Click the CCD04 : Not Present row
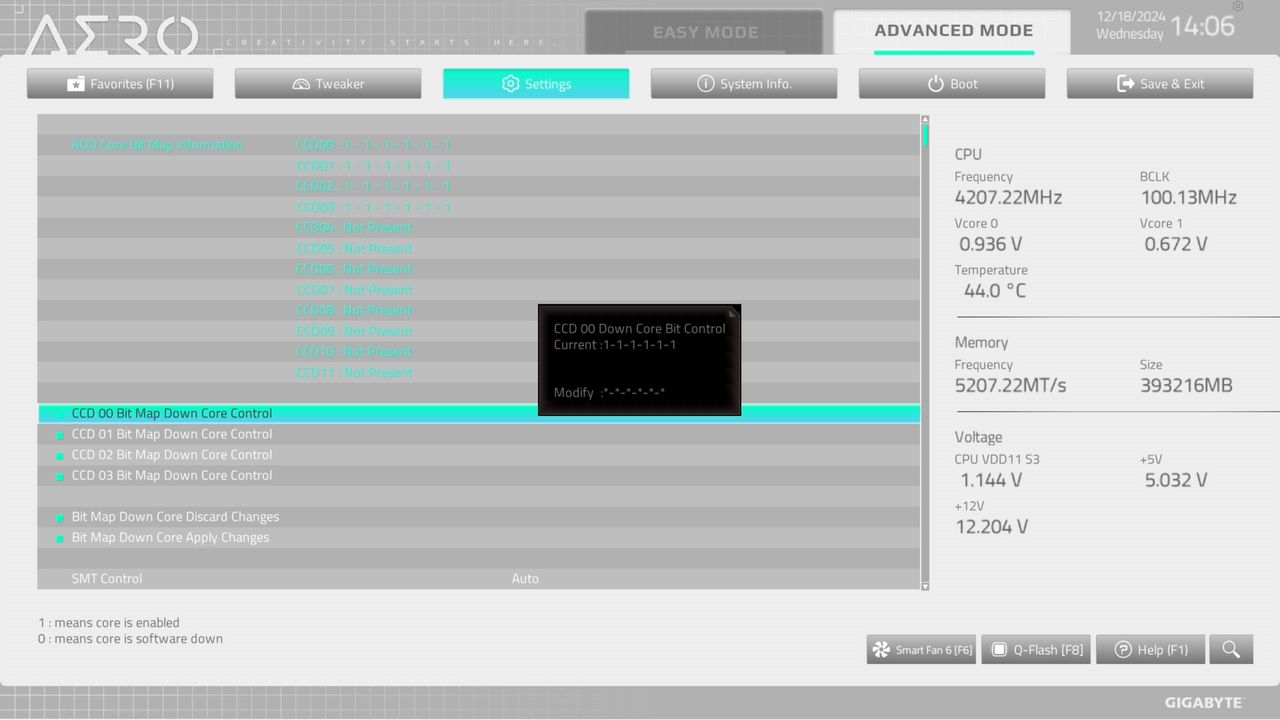The image size is (1280, 720). click(354, 228)
